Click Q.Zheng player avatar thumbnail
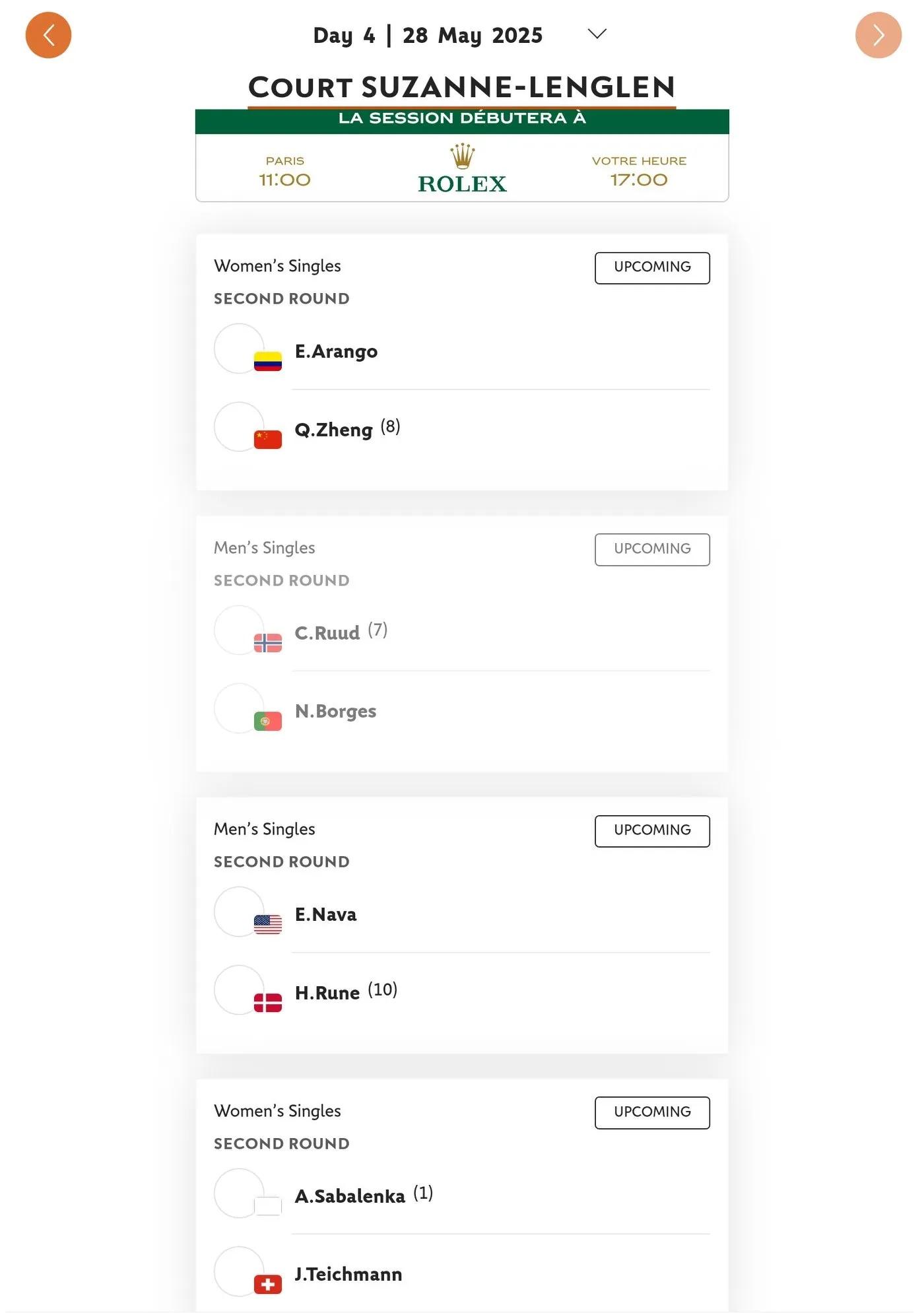The image size is (924, 1313). [239, 426]
